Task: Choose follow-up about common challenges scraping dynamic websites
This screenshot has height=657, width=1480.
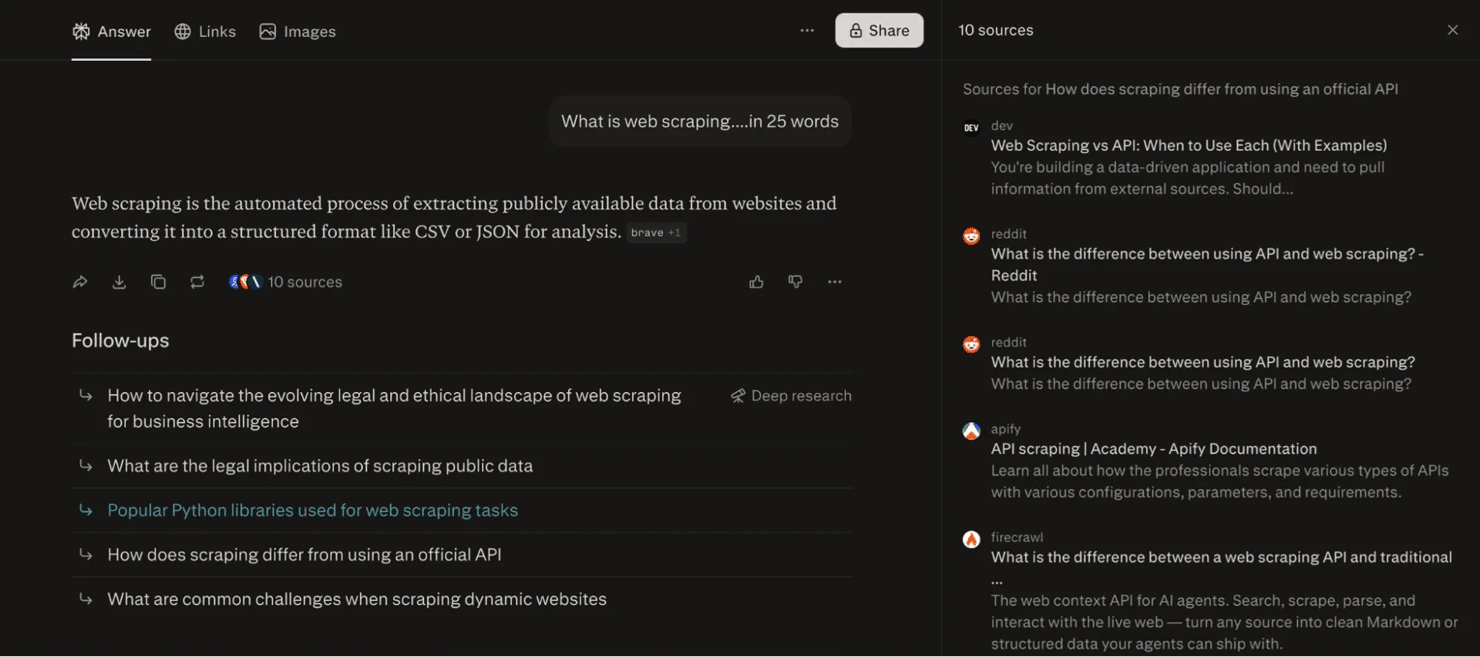Action: [357, 599]
